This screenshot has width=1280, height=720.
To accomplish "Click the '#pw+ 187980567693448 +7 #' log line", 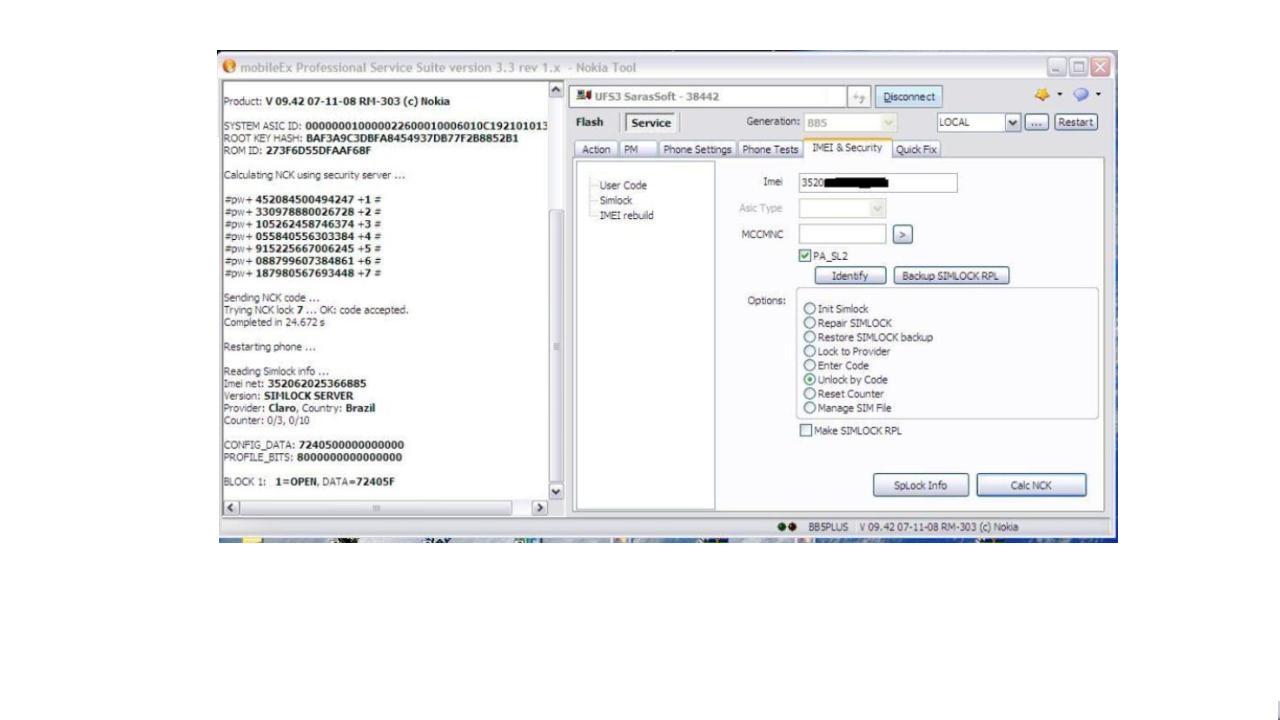I will [302, 272].
